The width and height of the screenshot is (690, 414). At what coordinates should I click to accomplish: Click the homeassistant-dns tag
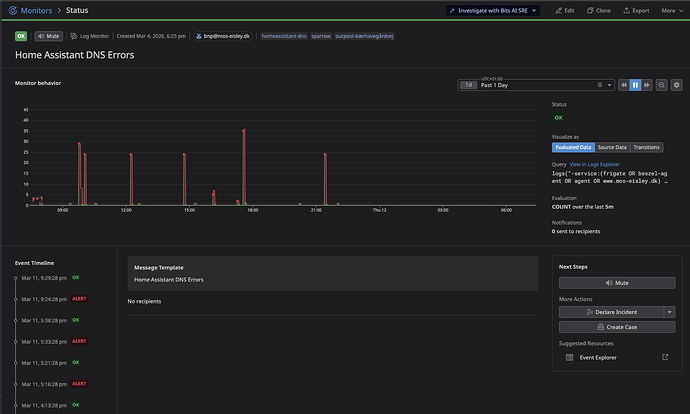[284, 36]
